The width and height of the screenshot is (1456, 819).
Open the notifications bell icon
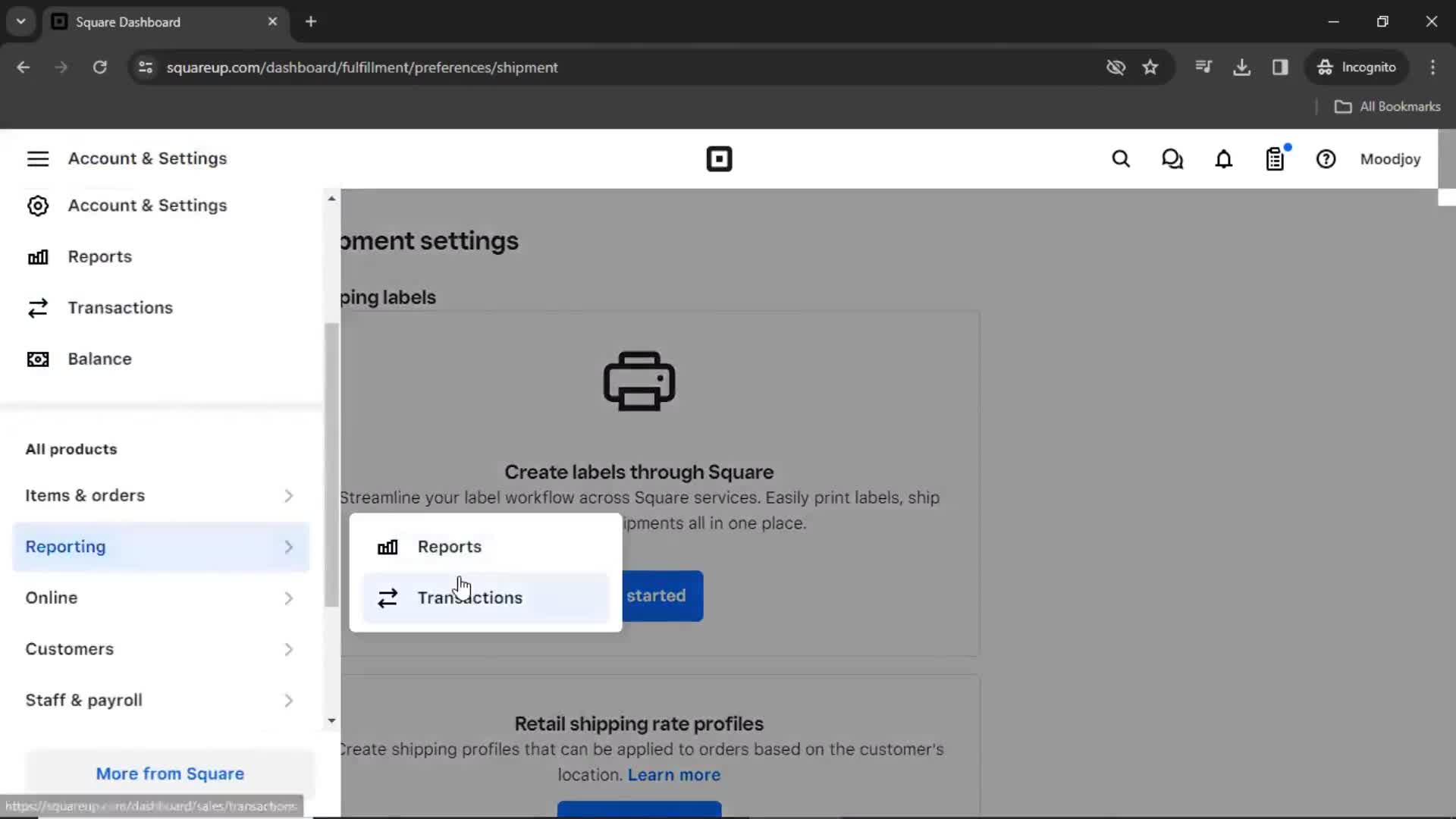(x=1224, y=159)
